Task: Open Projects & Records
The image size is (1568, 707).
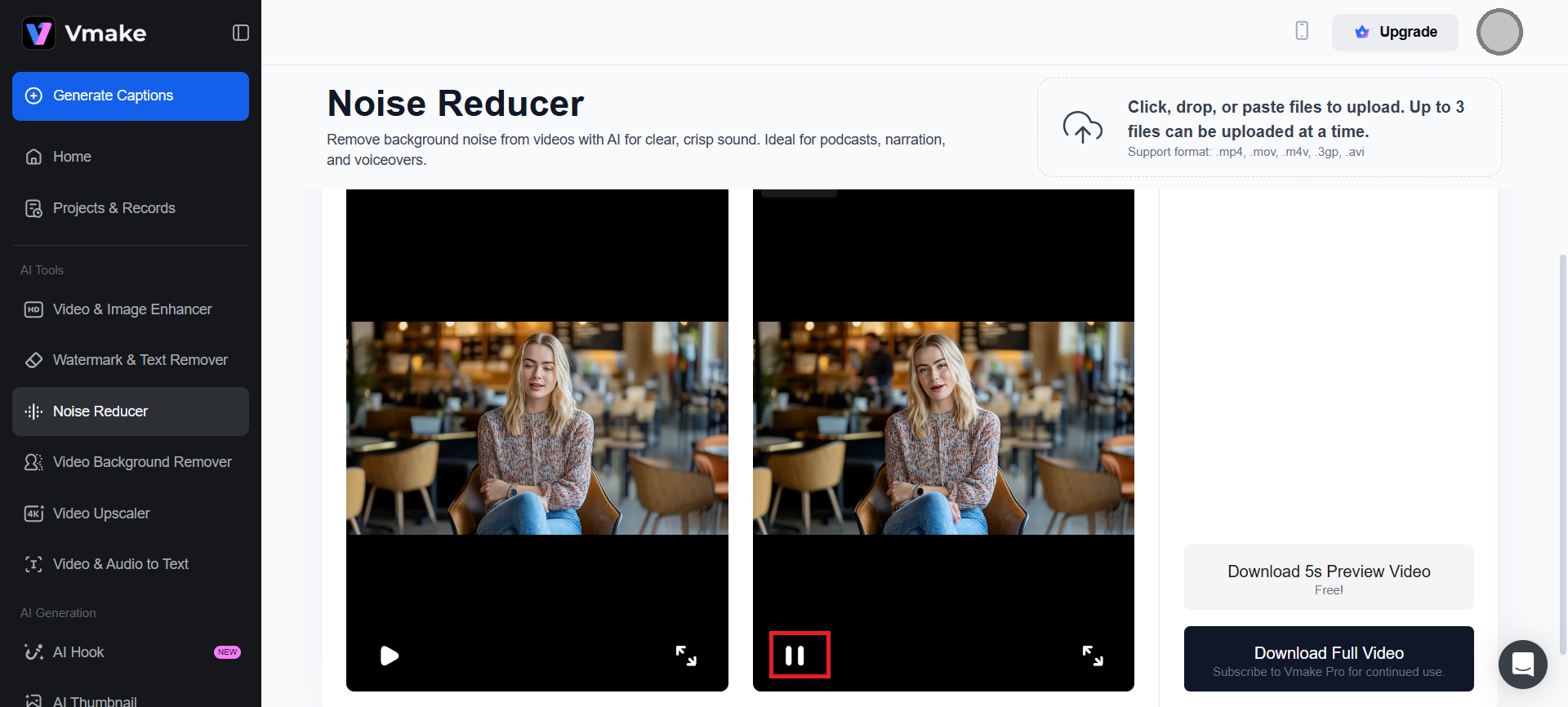Action: tap(114, 208)
